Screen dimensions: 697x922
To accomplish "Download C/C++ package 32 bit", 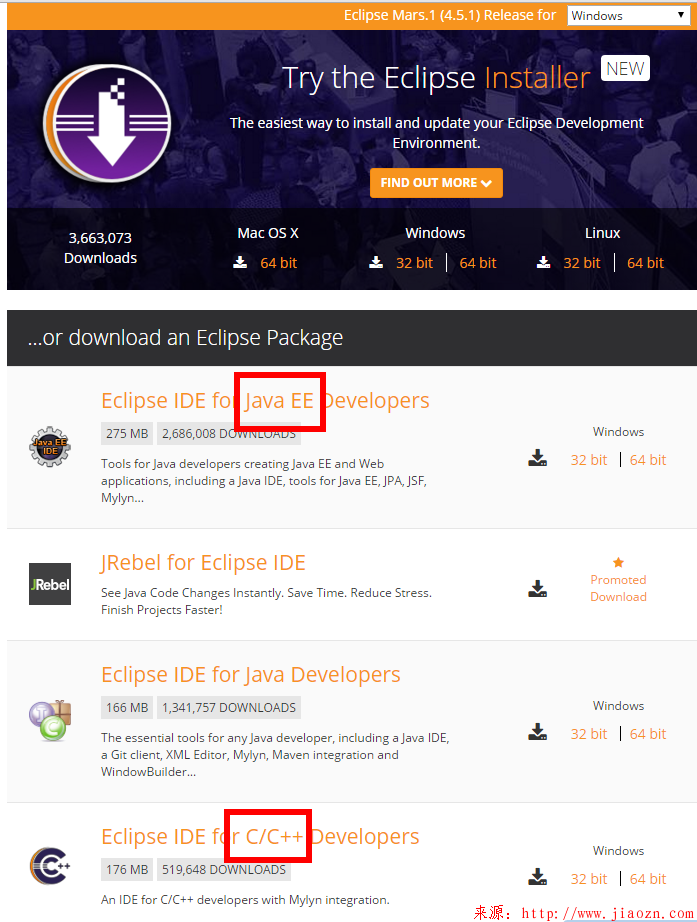I will pos(589,878).
